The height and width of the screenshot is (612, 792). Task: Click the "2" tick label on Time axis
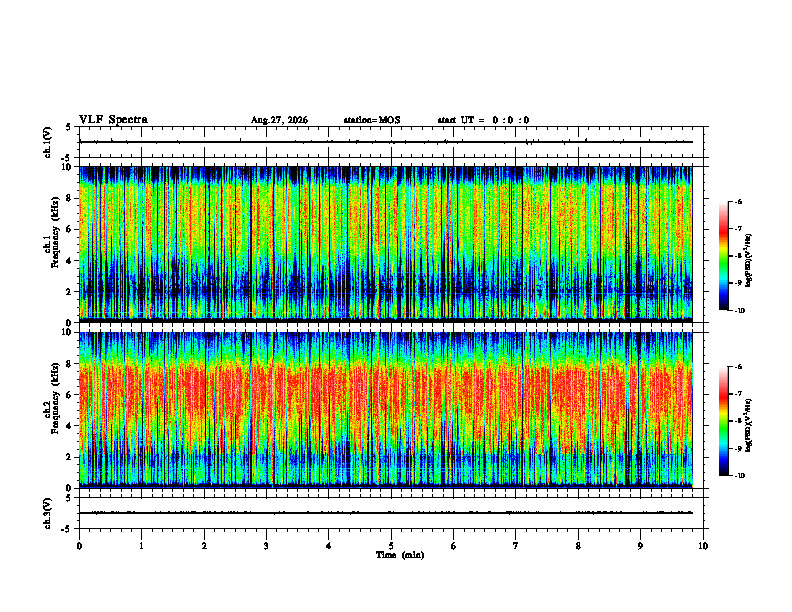click(204, 546)
